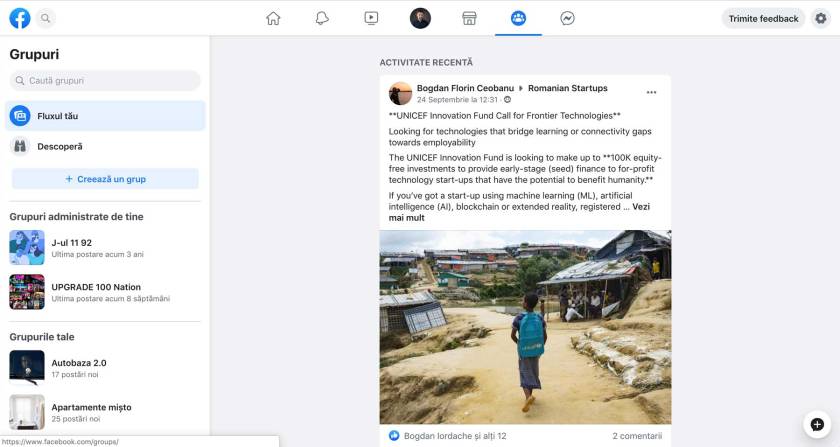Click the Creează un grup button
This screenshot has height=447, width=840.
(x=105, y=179)
